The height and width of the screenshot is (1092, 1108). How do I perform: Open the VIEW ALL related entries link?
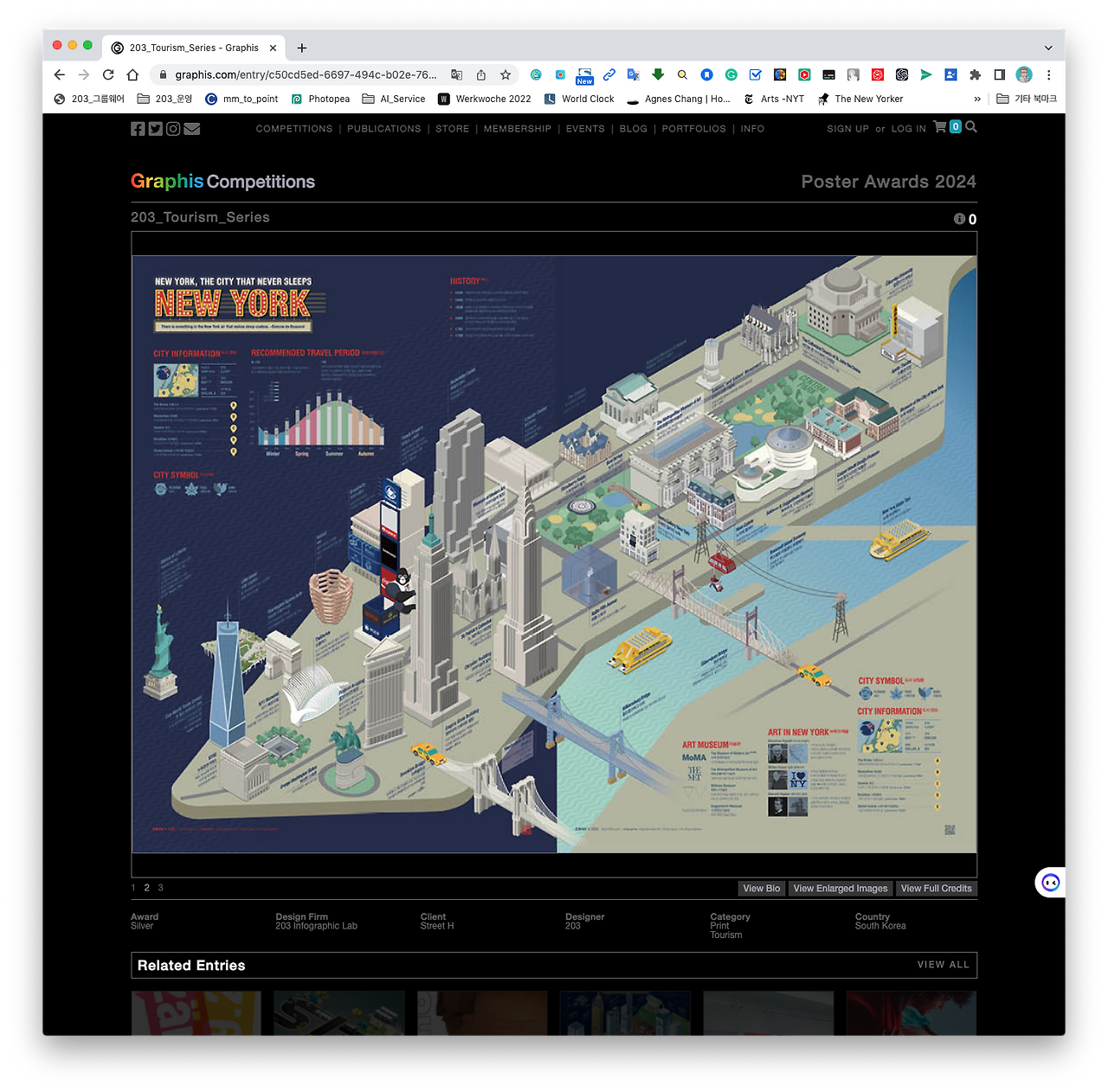943,964
